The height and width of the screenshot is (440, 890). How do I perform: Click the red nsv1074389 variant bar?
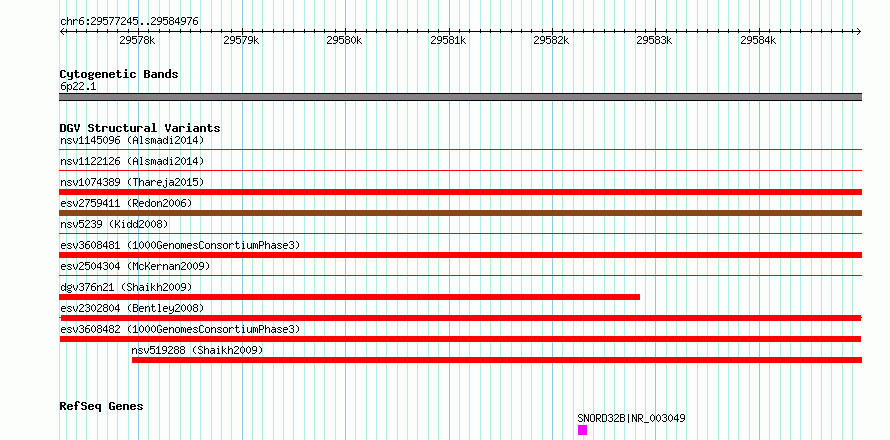click(x=461, y=192)
